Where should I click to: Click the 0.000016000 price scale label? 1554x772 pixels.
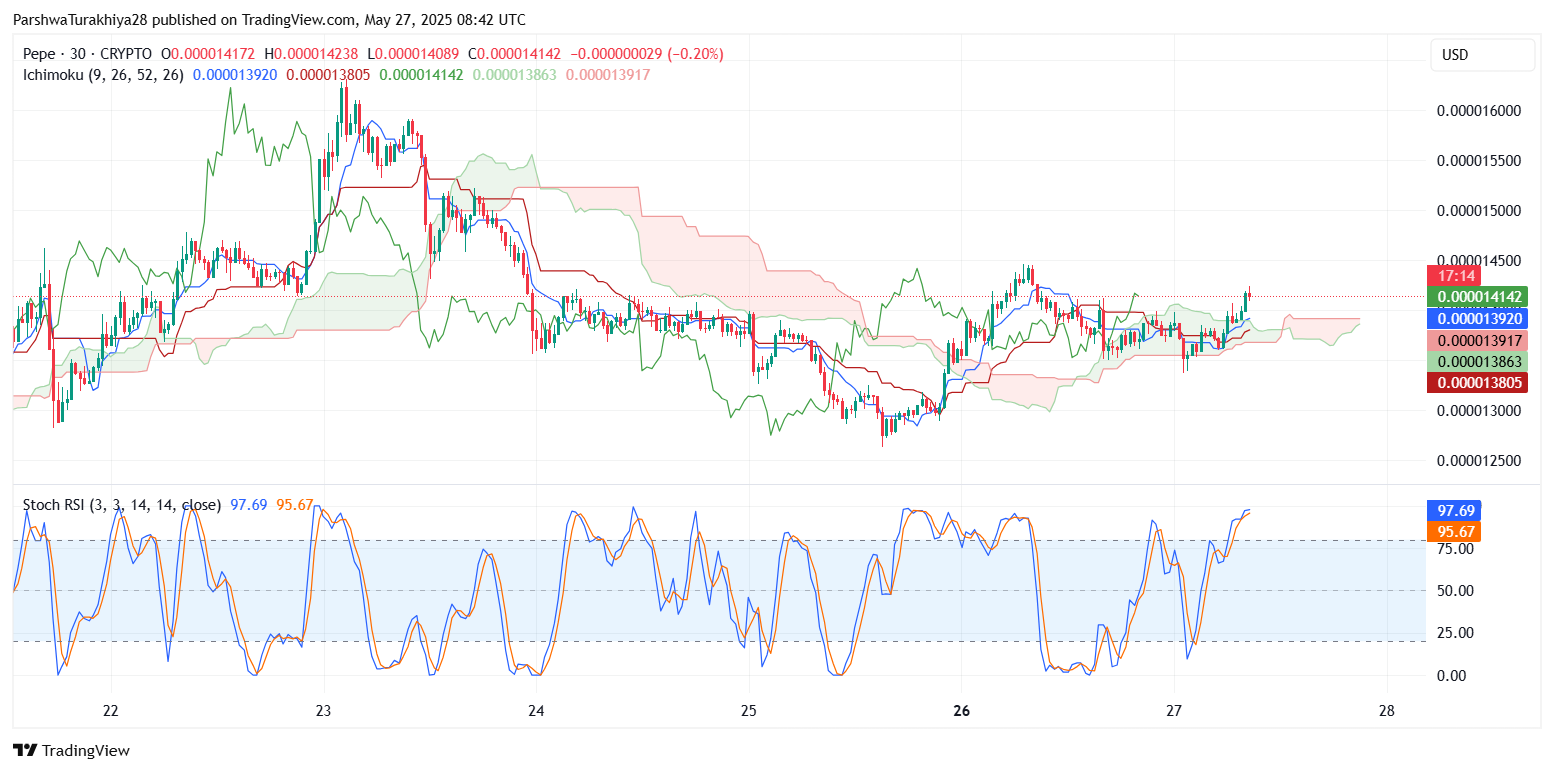tap(1477, 111)
